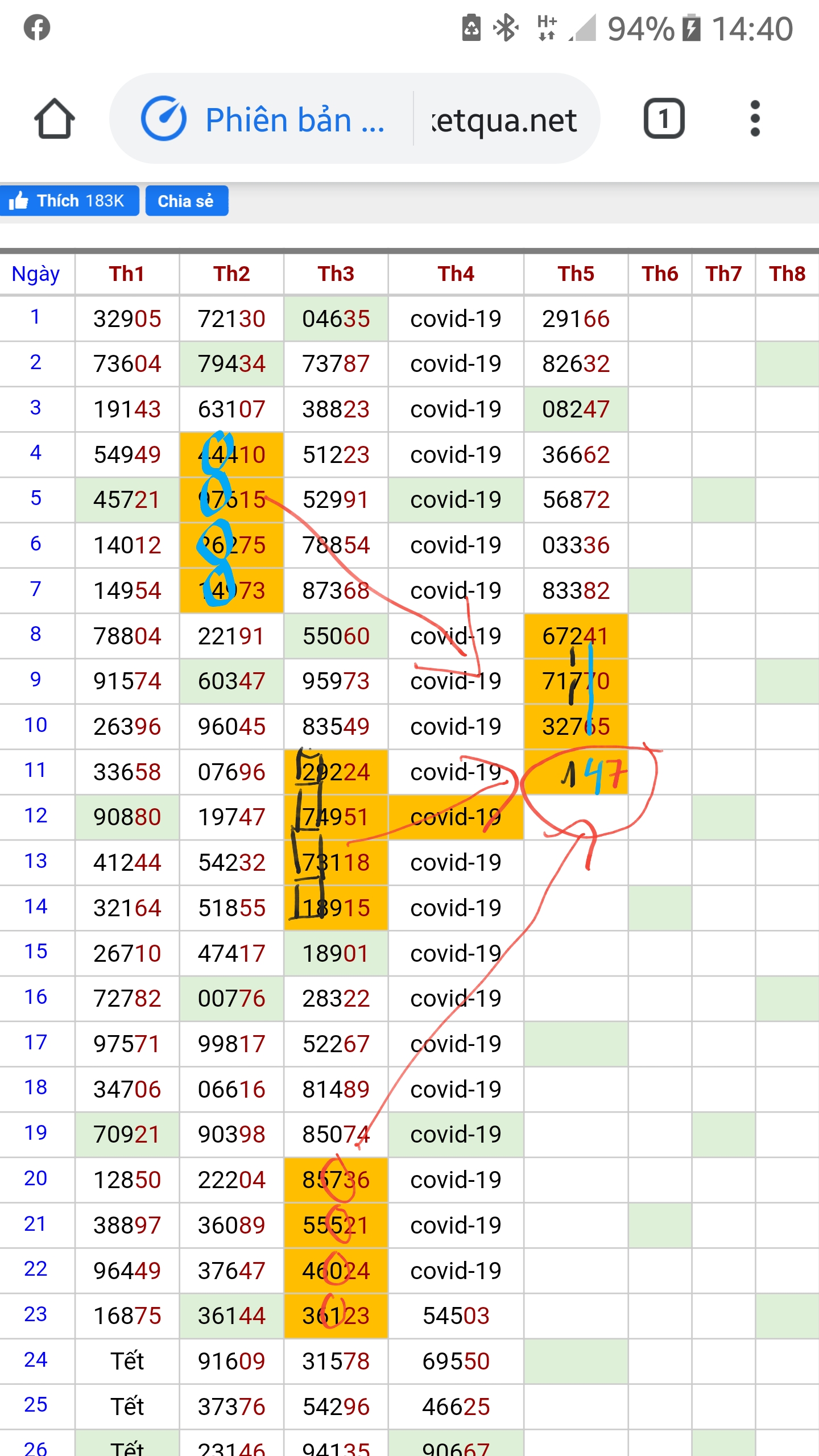This screenshot has width=819, height=1456.
Task: Tap cell 36089 in Th2
Action: coord(231,1226)
